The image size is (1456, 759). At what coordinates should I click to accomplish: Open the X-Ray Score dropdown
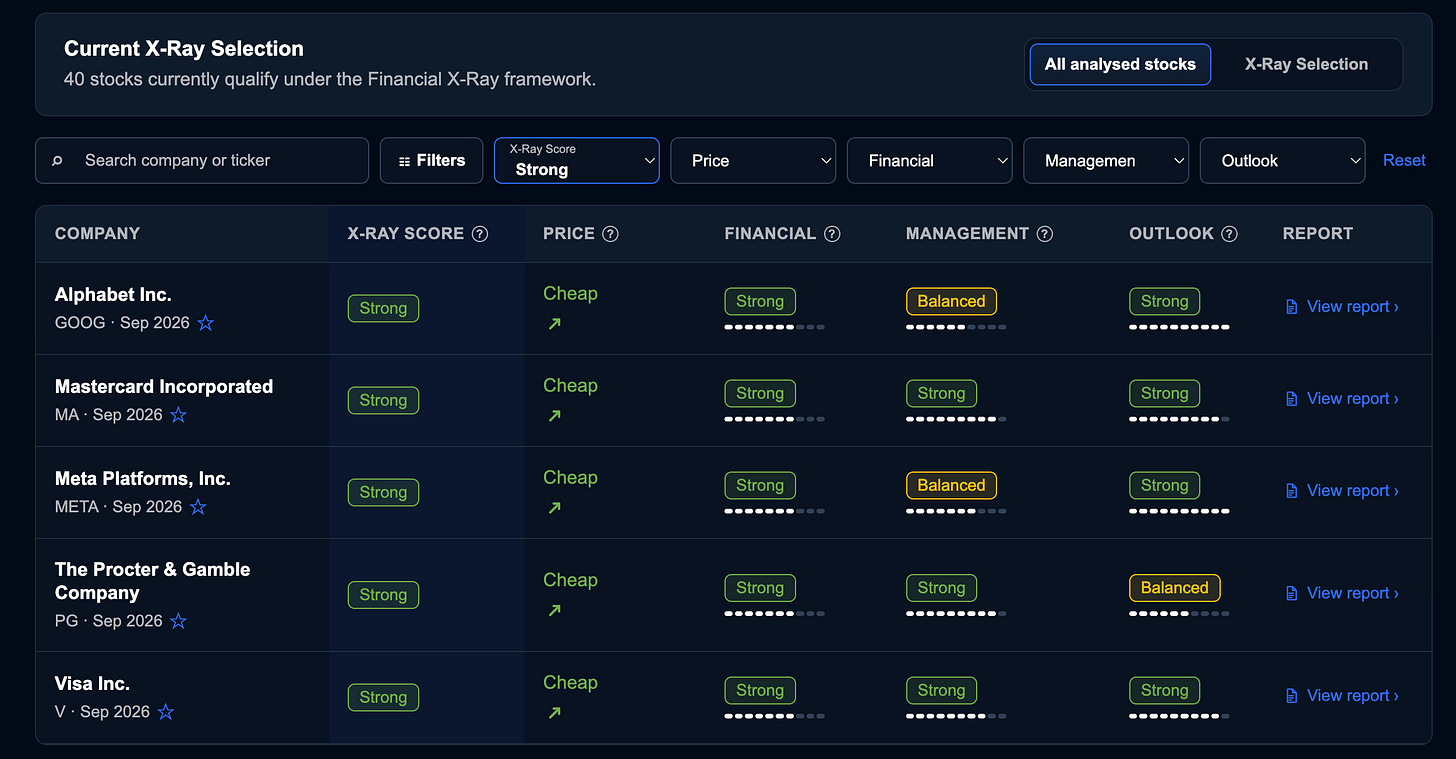pos(577,160)
